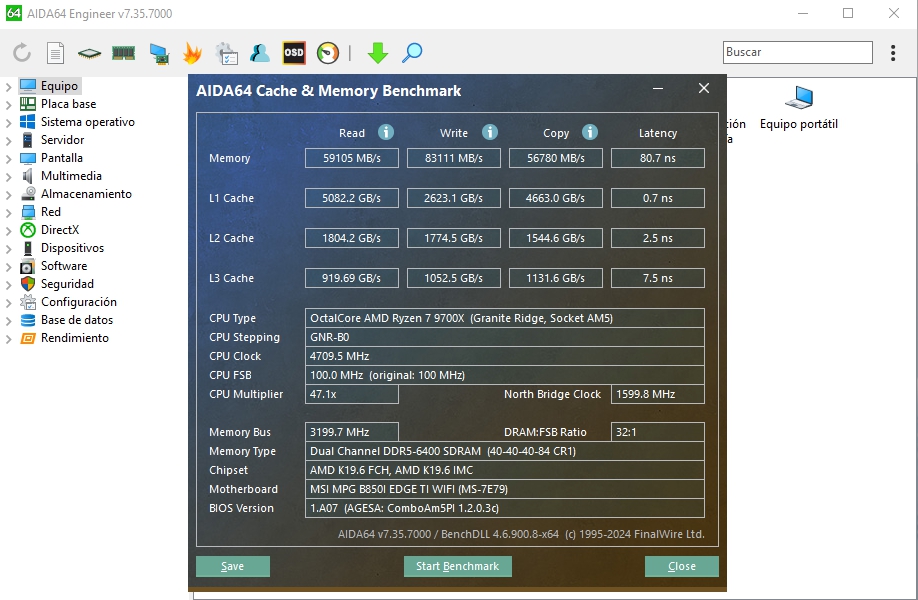Click the Read info icon

coord(386,132)
